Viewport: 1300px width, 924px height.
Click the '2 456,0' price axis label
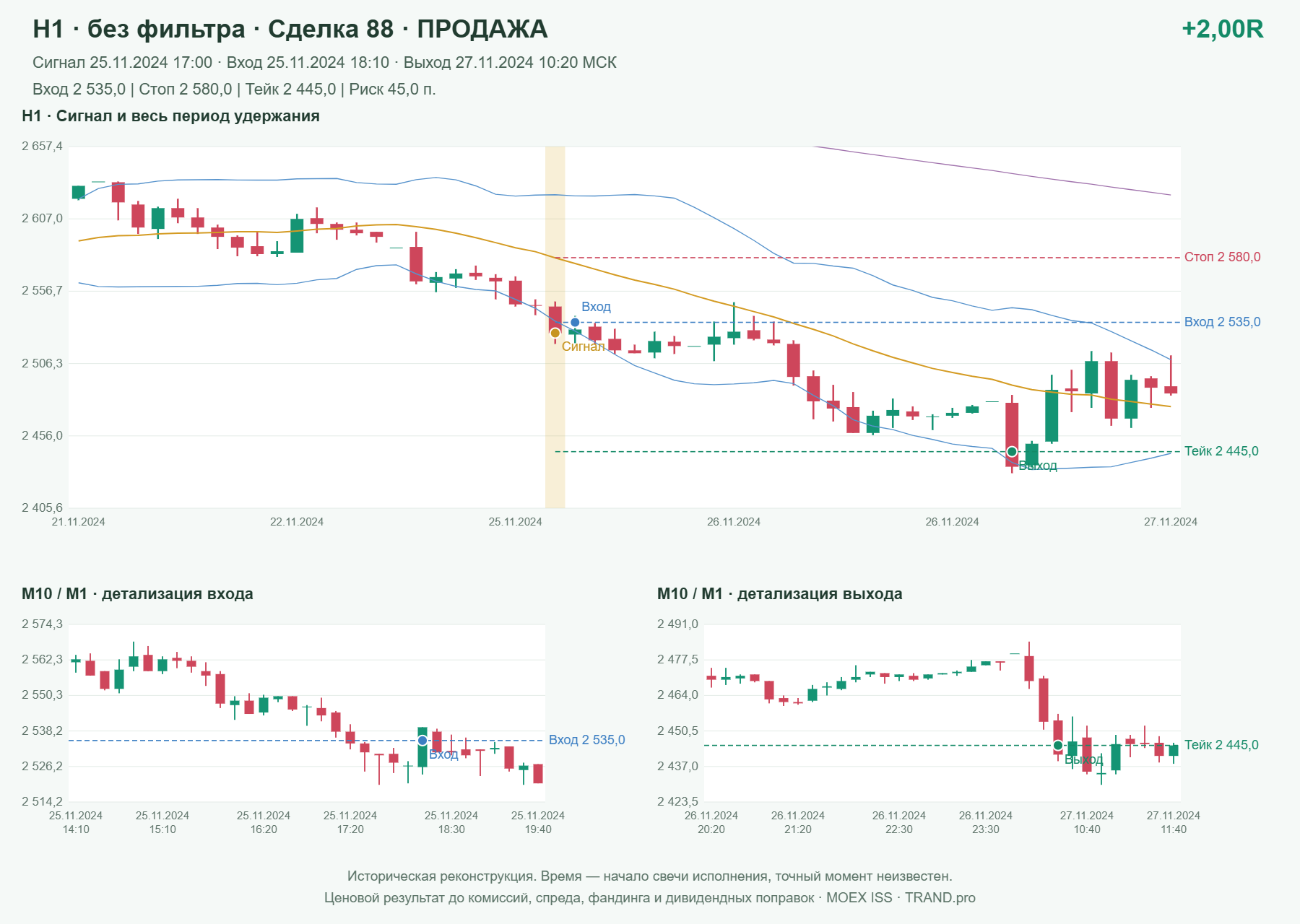(42, 436)
